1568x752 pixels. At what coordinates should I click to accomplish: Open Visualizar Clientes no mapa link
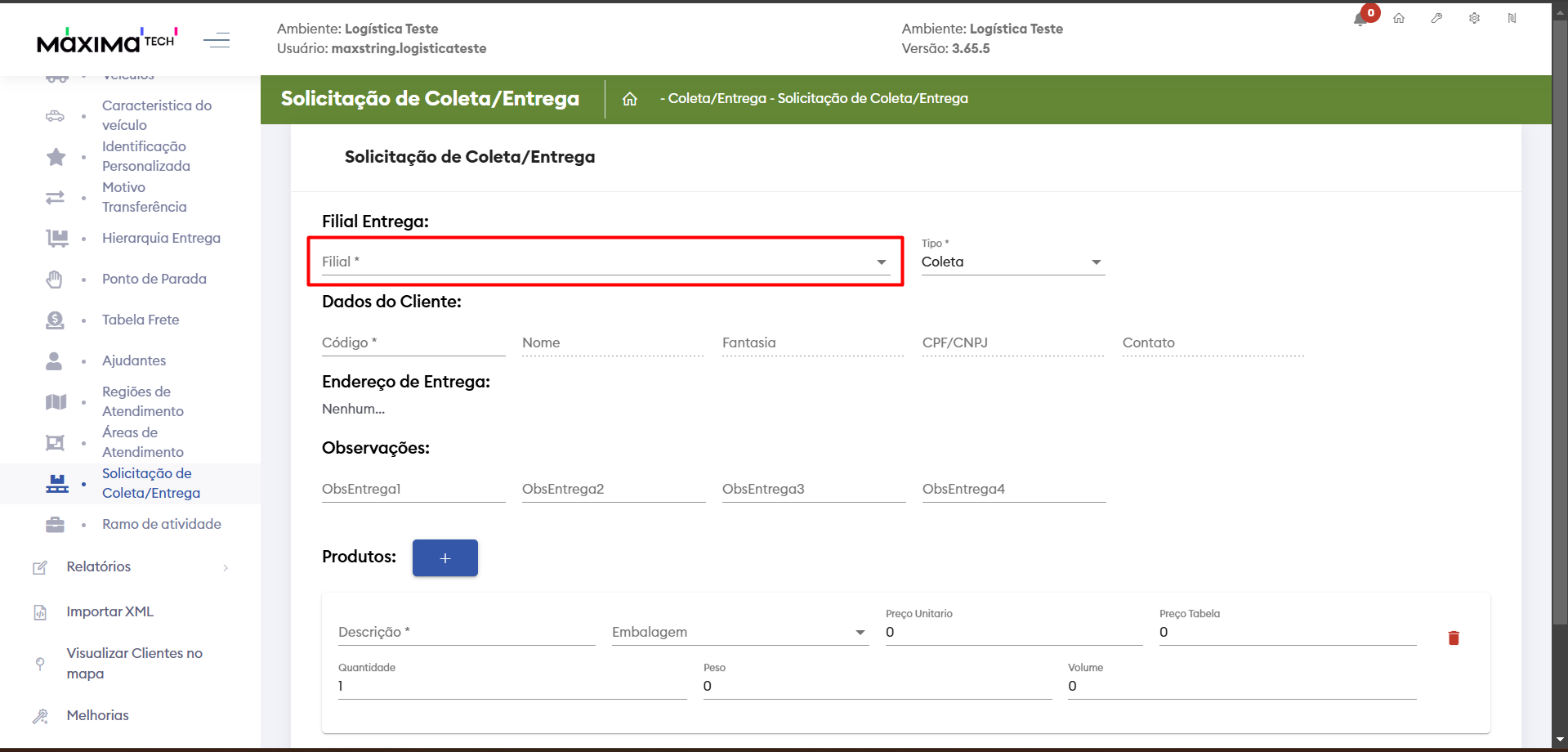click(134, 664)
